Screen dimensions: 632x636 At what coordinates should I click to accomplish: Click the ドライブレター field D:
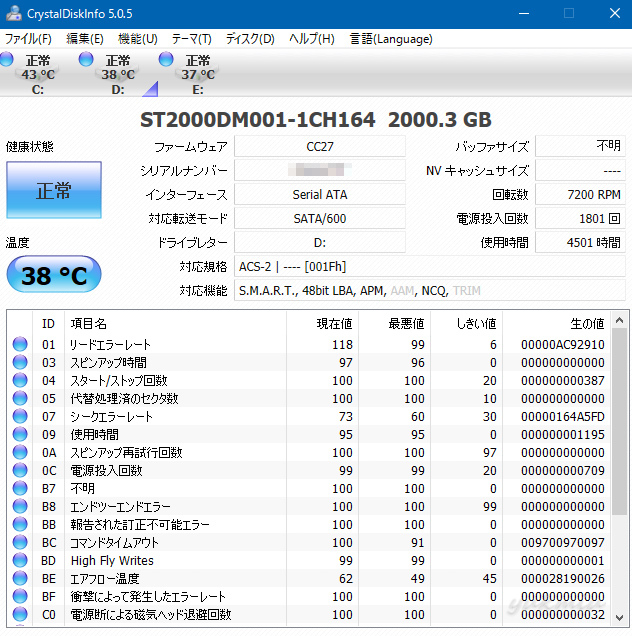[320, 243]
